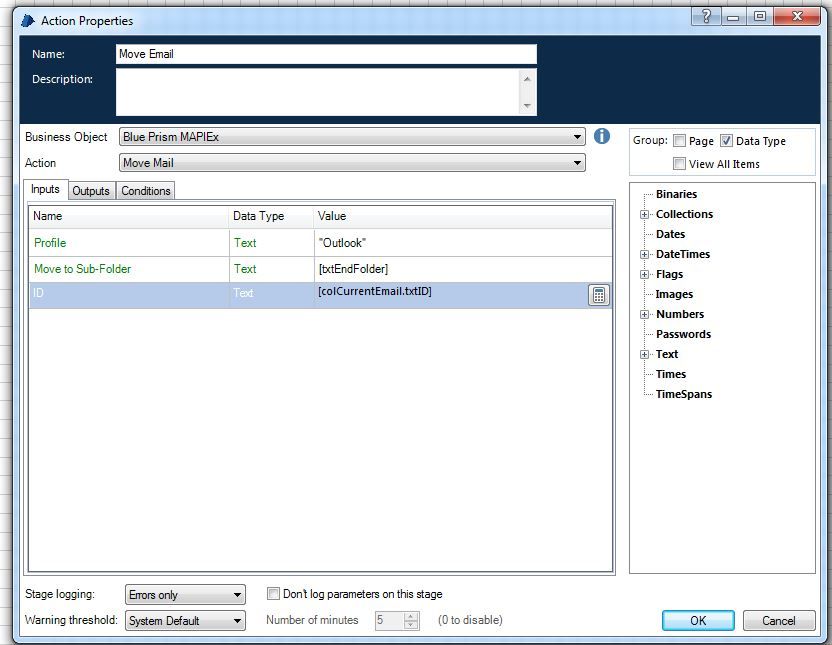Image resolution: width=832 pixels, height=645 pixels.
Task: Open the business object info icon
Action: pyautogui.click(x=601, y=136)
